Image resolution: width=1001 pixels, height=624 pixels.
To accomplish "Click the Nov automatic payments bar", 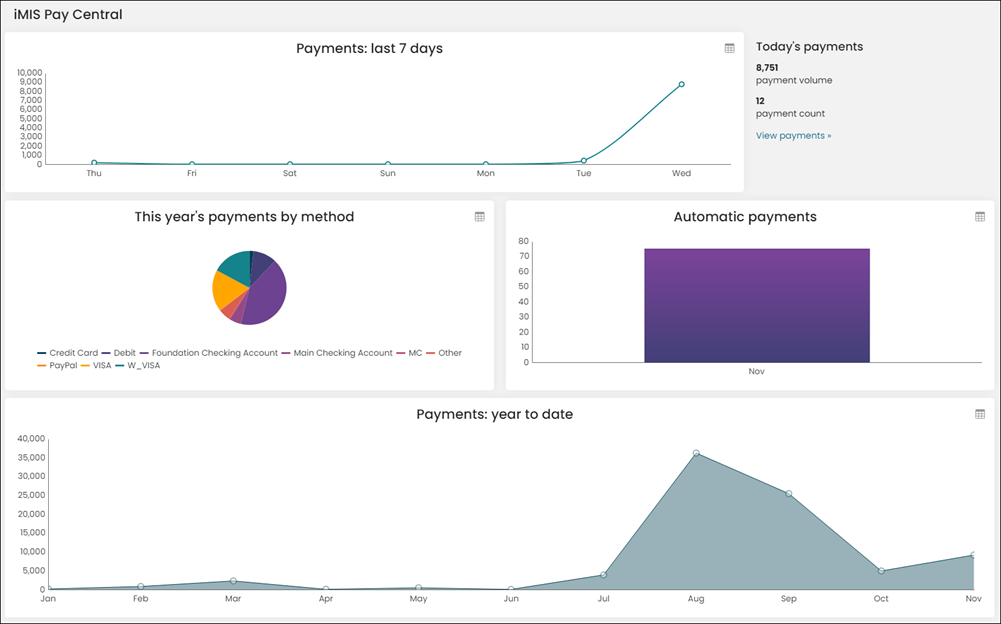I will coord(756,305).
